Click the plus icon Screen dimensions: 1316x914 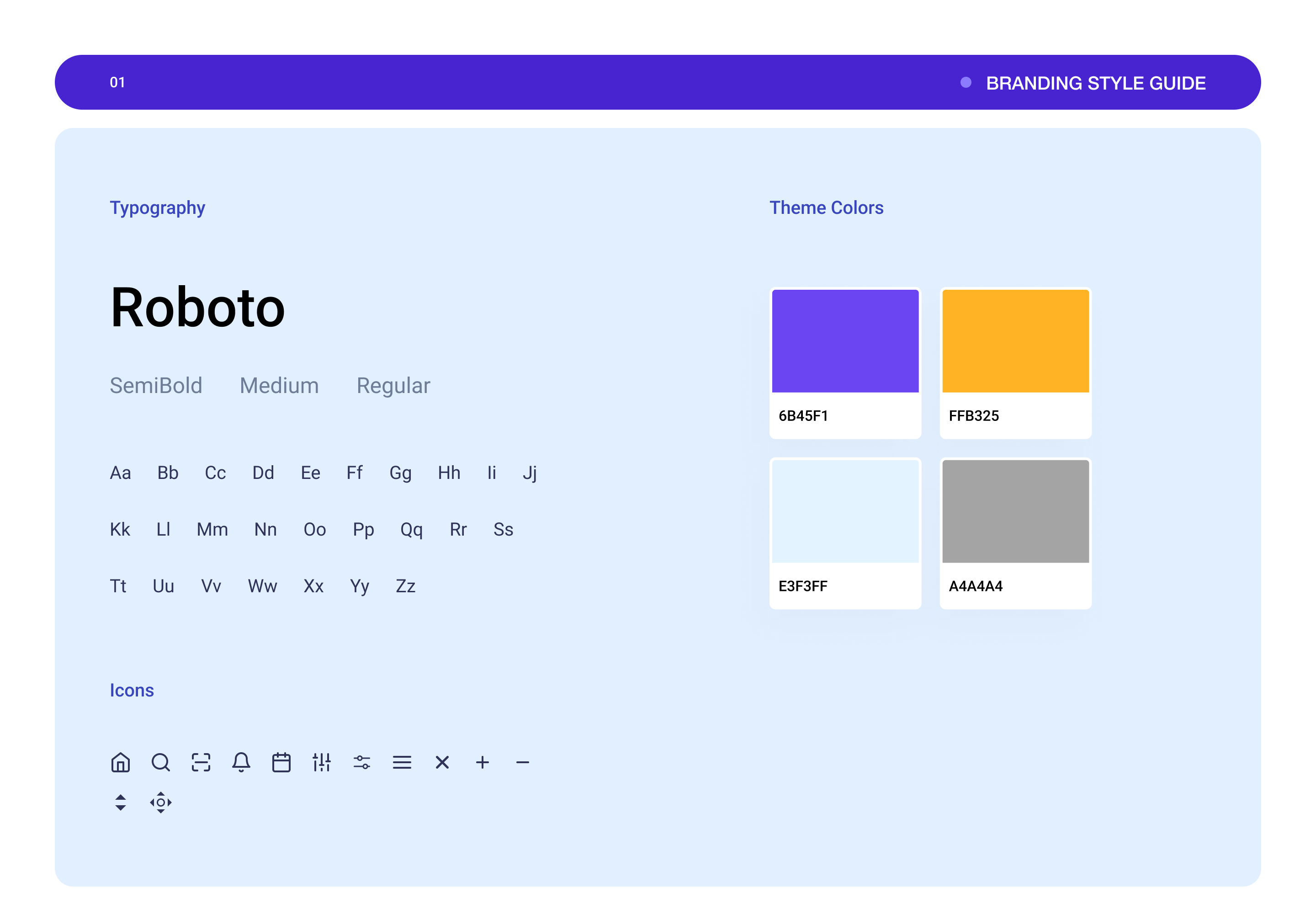482,762
